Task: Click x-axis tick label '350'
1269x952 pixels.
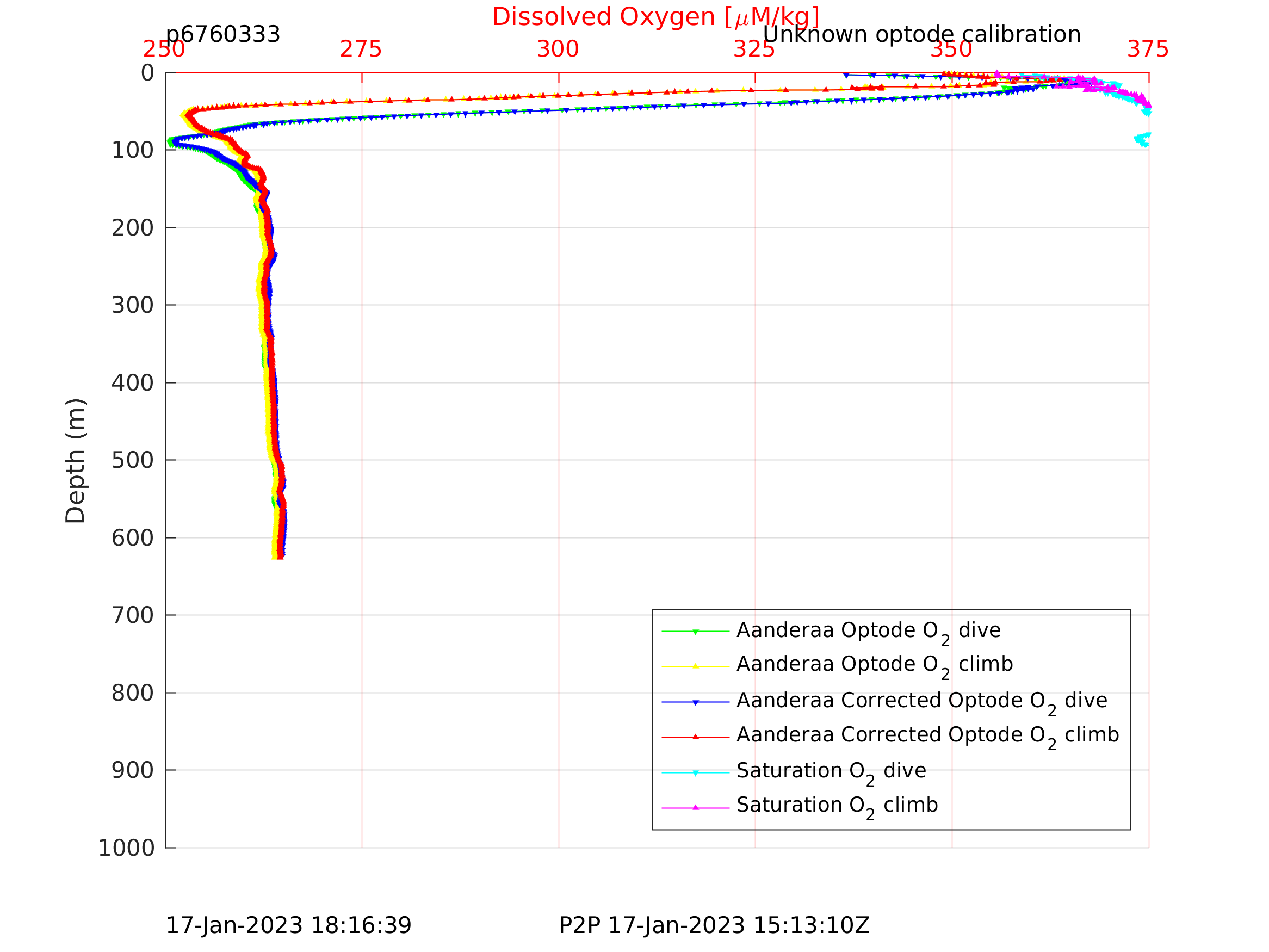Action: click(951, 50)
